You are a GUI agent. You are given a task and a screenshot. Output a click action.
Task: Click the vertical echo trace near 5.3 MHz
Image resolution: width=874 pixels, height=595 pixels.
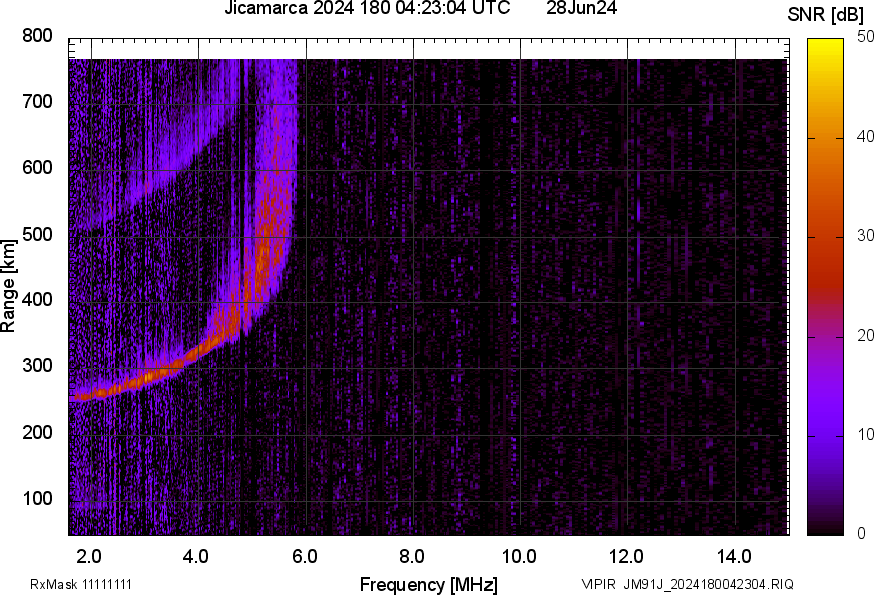point(273,223)
